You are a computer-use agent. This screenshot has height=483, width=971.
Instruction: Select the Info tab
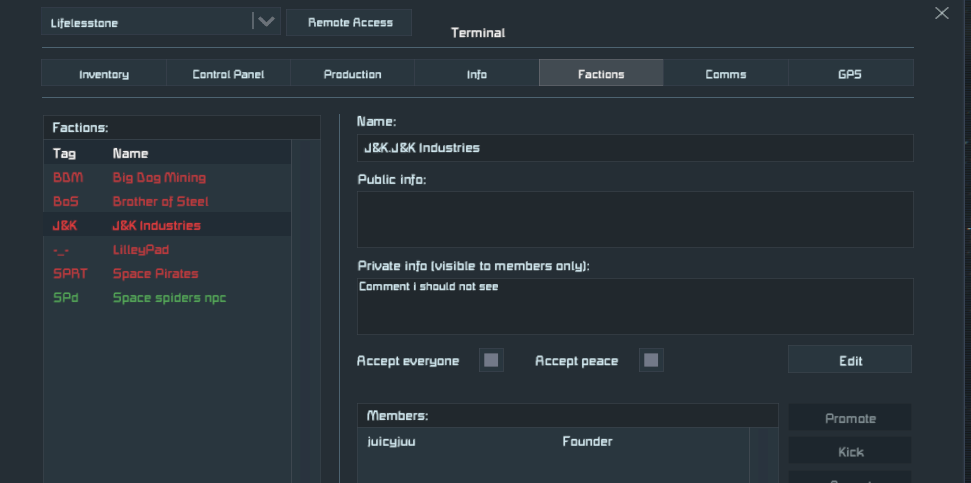pos(477,74)
